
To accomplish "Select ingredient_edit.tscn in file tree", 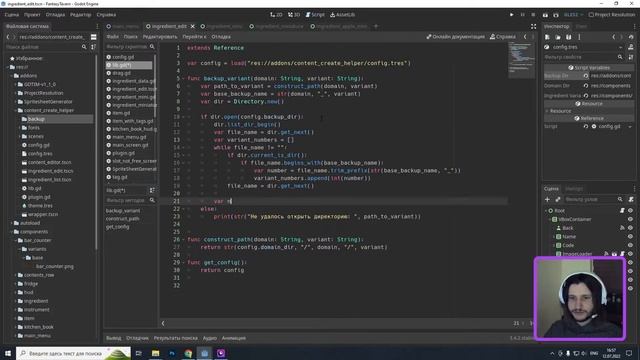I will click(51, 171).
